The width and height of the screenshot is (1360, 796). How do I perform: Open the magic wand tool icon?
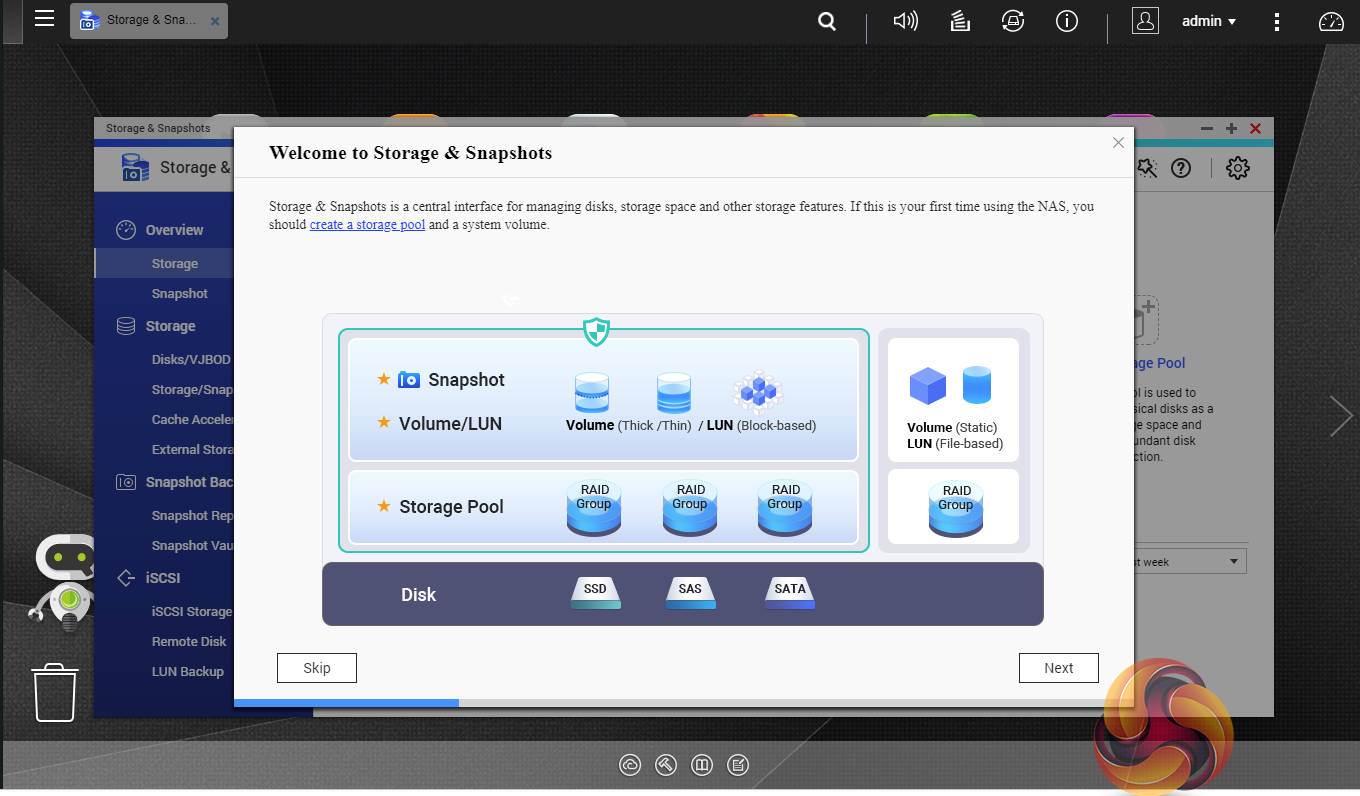click(1146, 168)
